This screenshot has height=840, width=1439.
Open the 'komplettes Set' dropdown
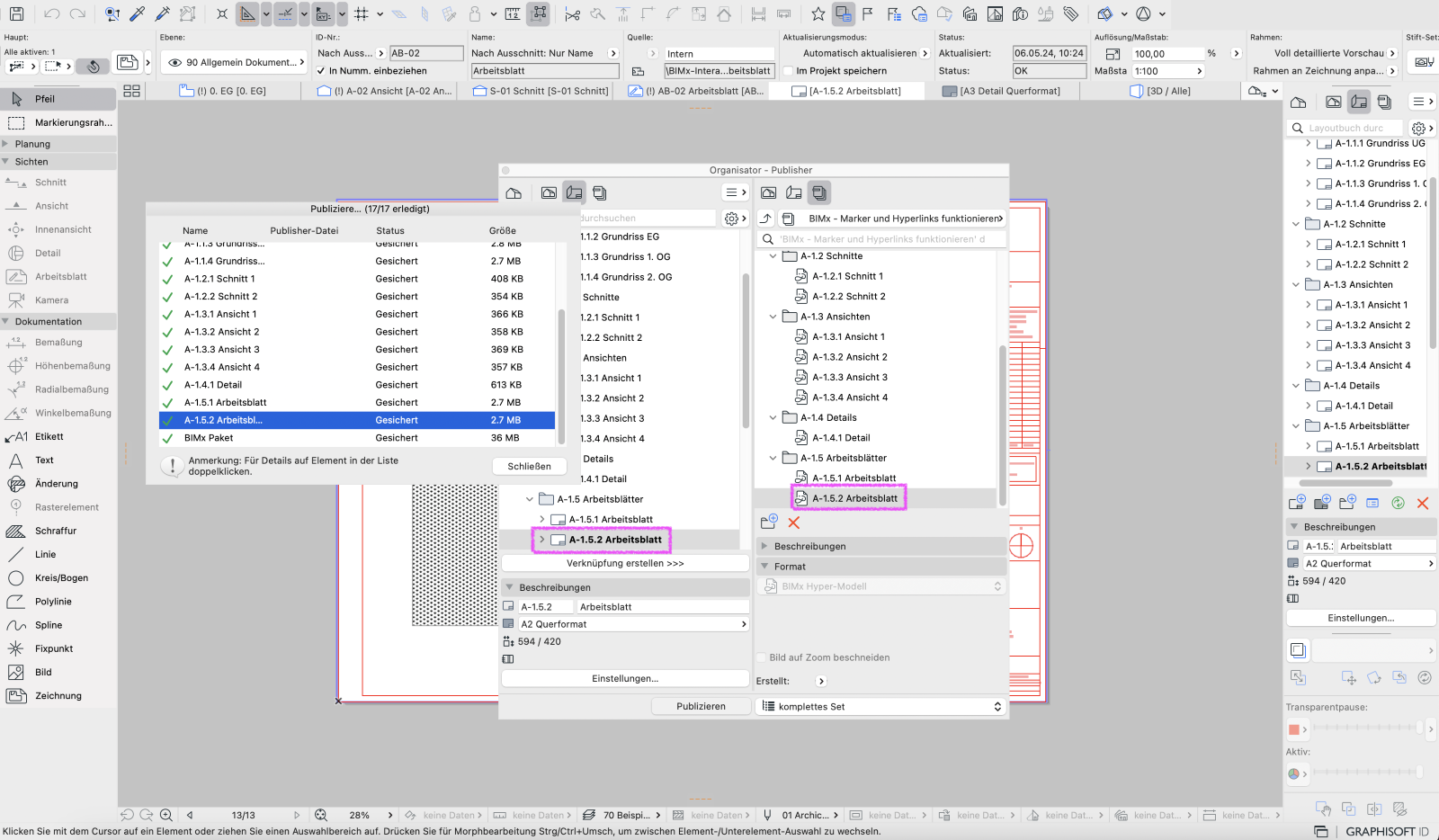[881, 707]
